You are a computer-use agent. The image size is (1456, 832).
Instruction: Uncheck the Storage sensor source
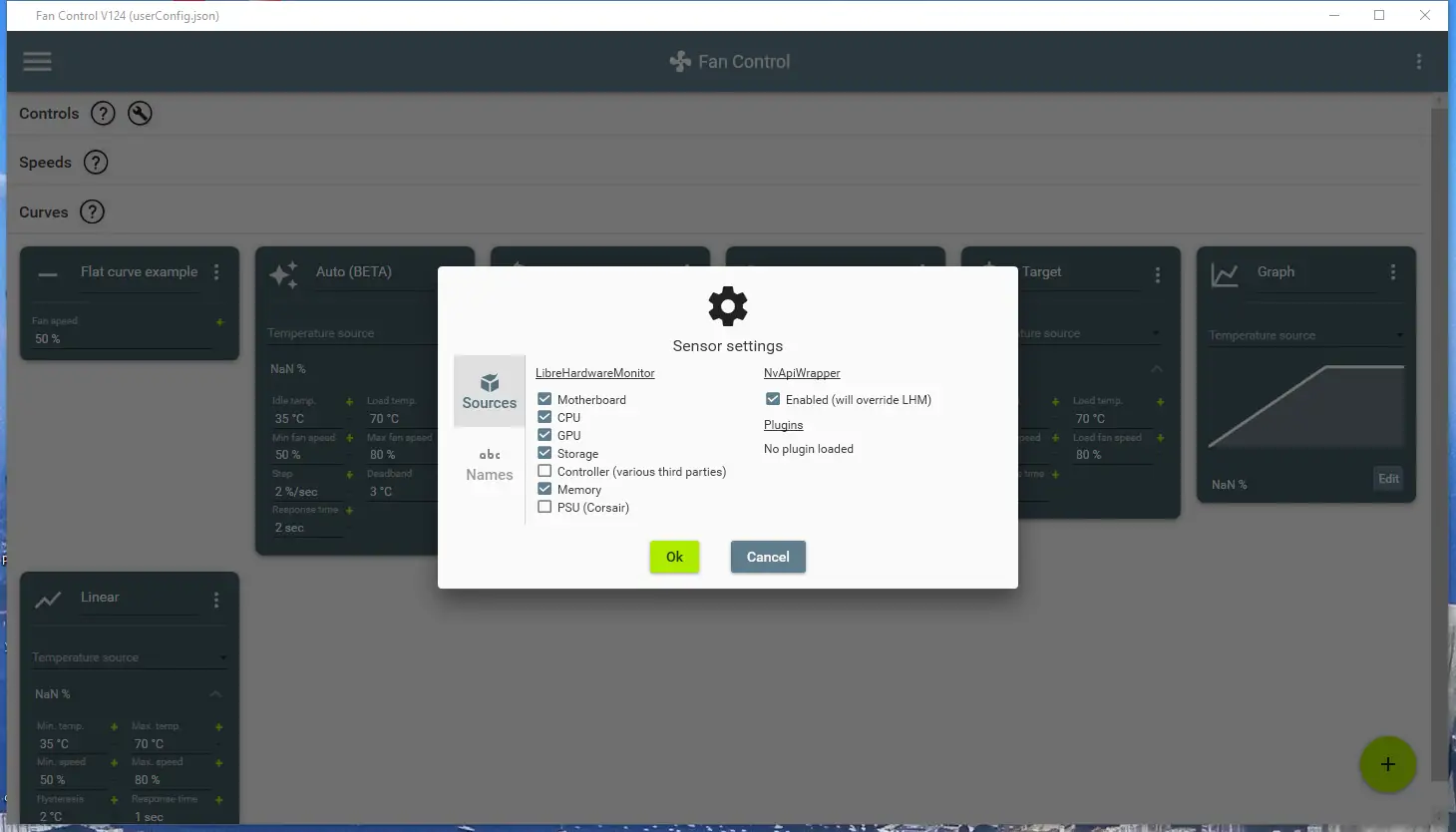point(545,453)
